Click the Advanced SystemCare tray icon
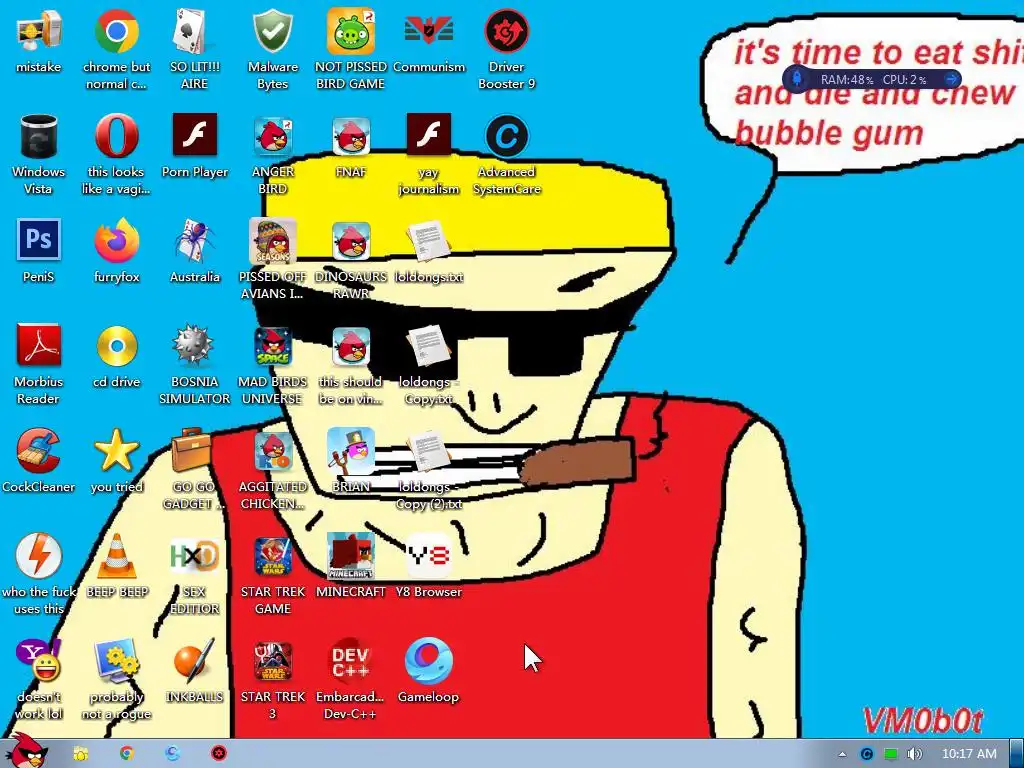Image resolution: width=1024 pixels, height=768 pixels. point(867,754)
